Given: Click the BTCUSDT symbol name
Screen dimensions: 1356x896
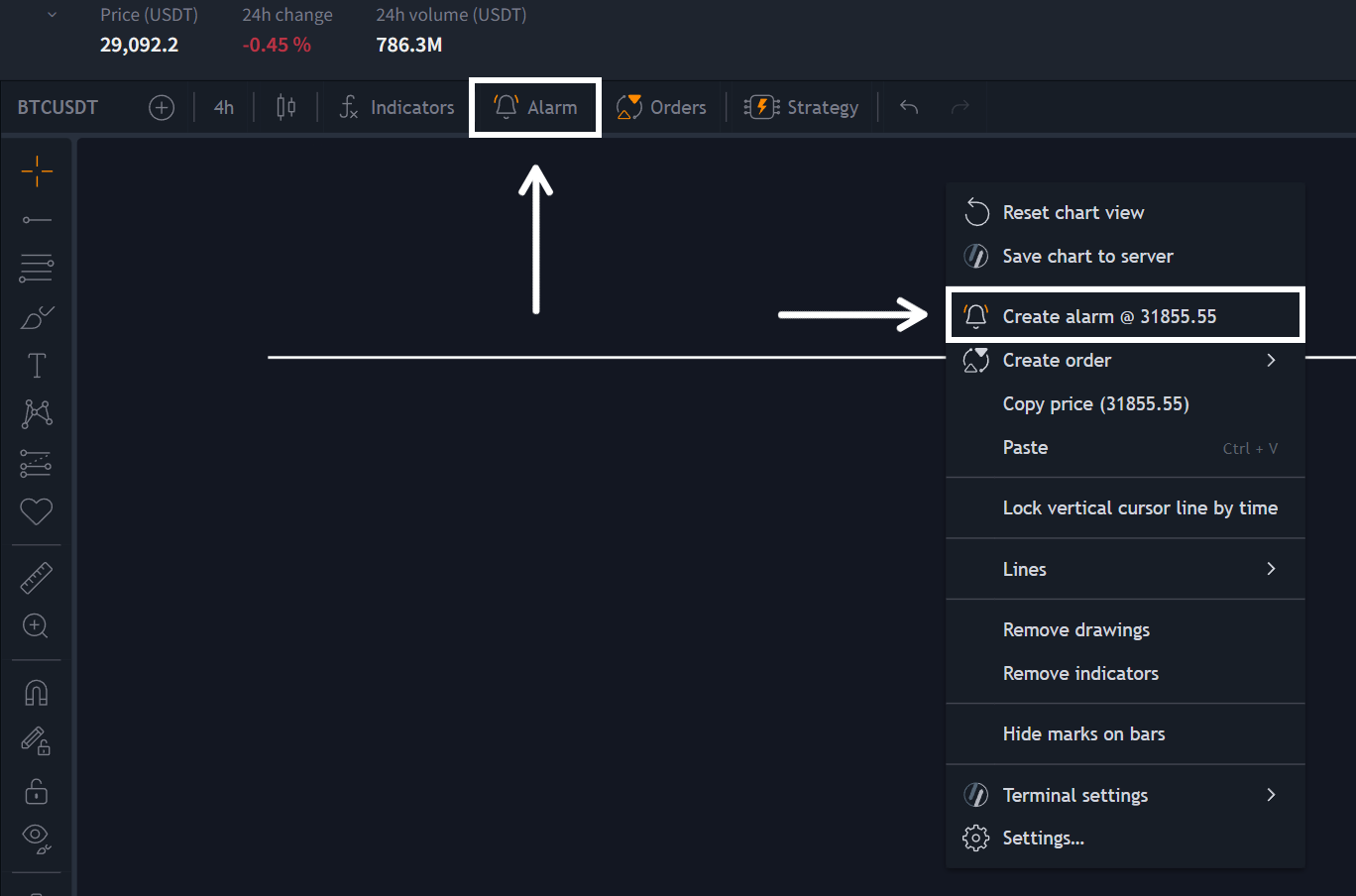Looking at the screenshot, I should 57,107.
